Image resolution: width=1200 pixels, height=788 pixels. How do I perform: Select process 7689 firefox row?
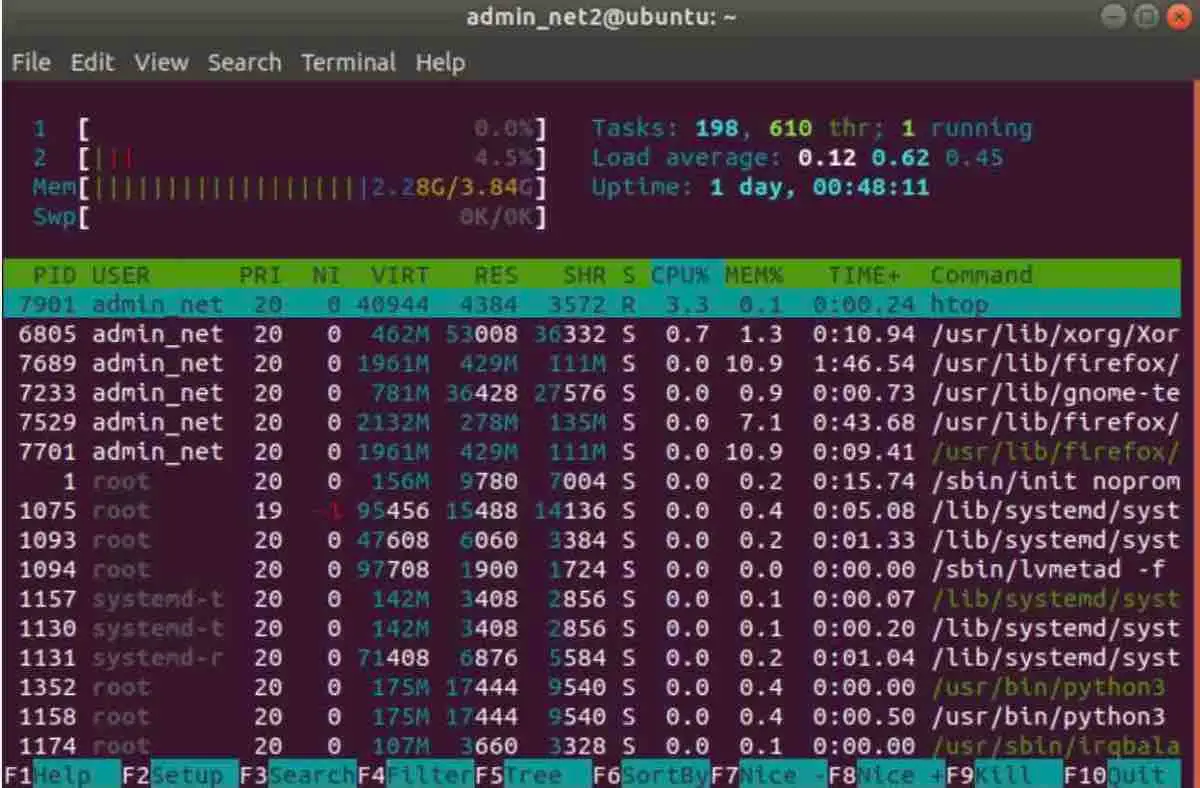click(592, 363)
